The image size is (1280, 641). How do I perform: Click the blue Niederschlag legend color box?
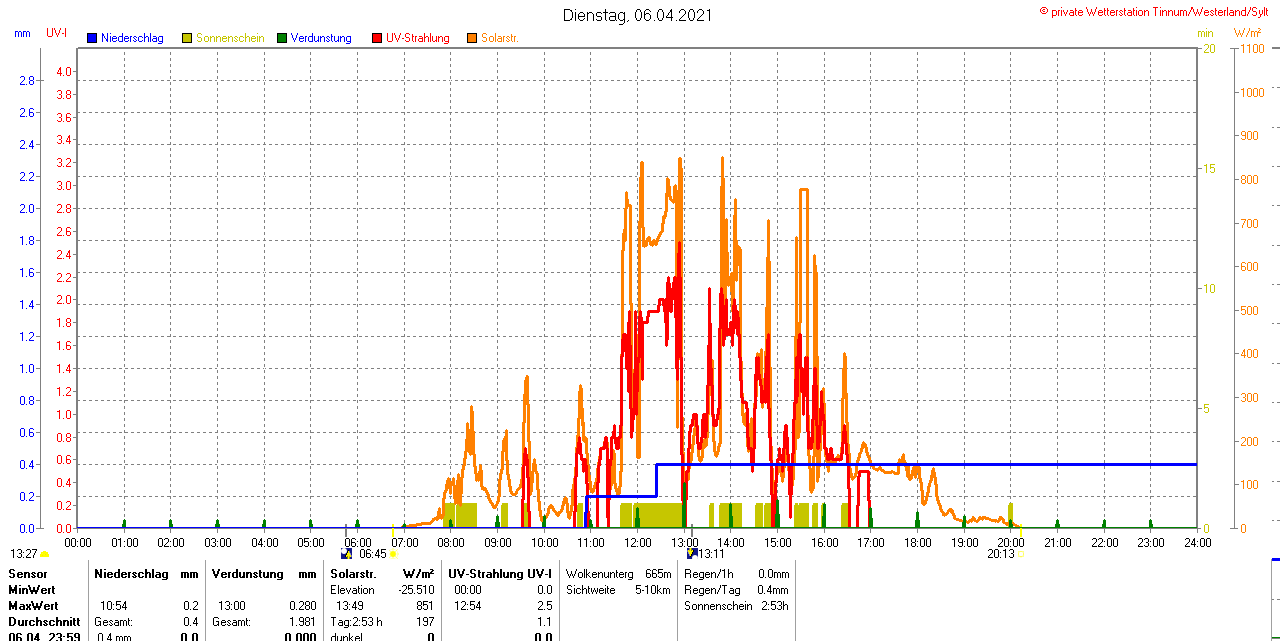coord(92,38)
